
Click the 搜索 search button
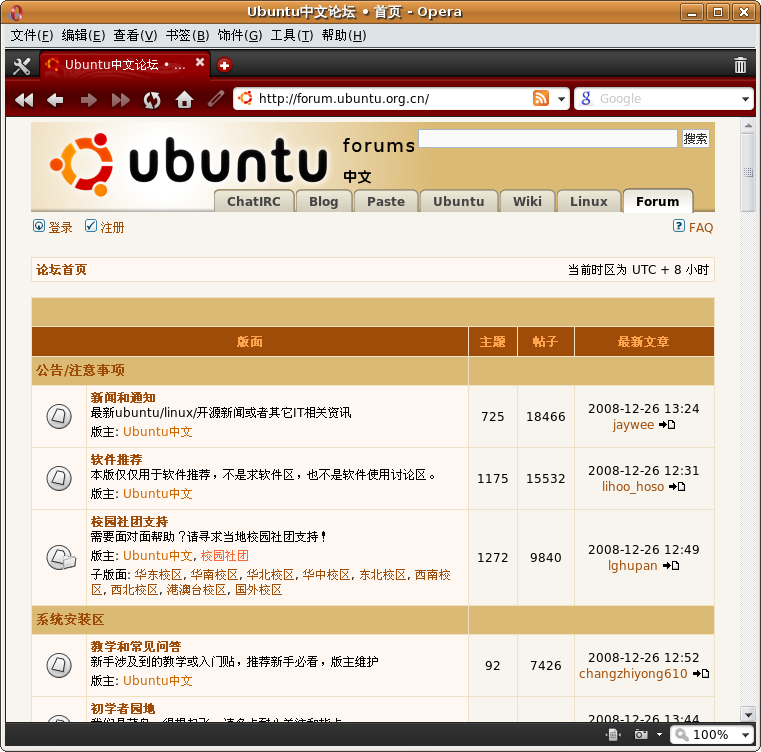695,139
